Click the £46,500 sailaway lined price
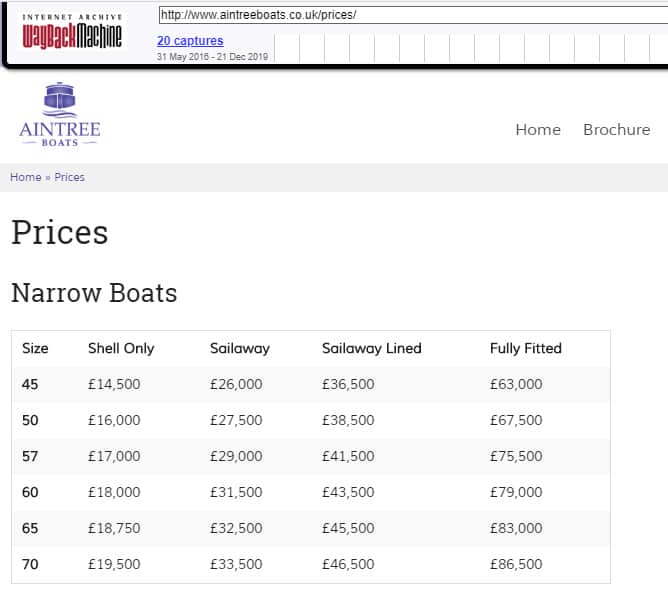 (x=348, y=564)
